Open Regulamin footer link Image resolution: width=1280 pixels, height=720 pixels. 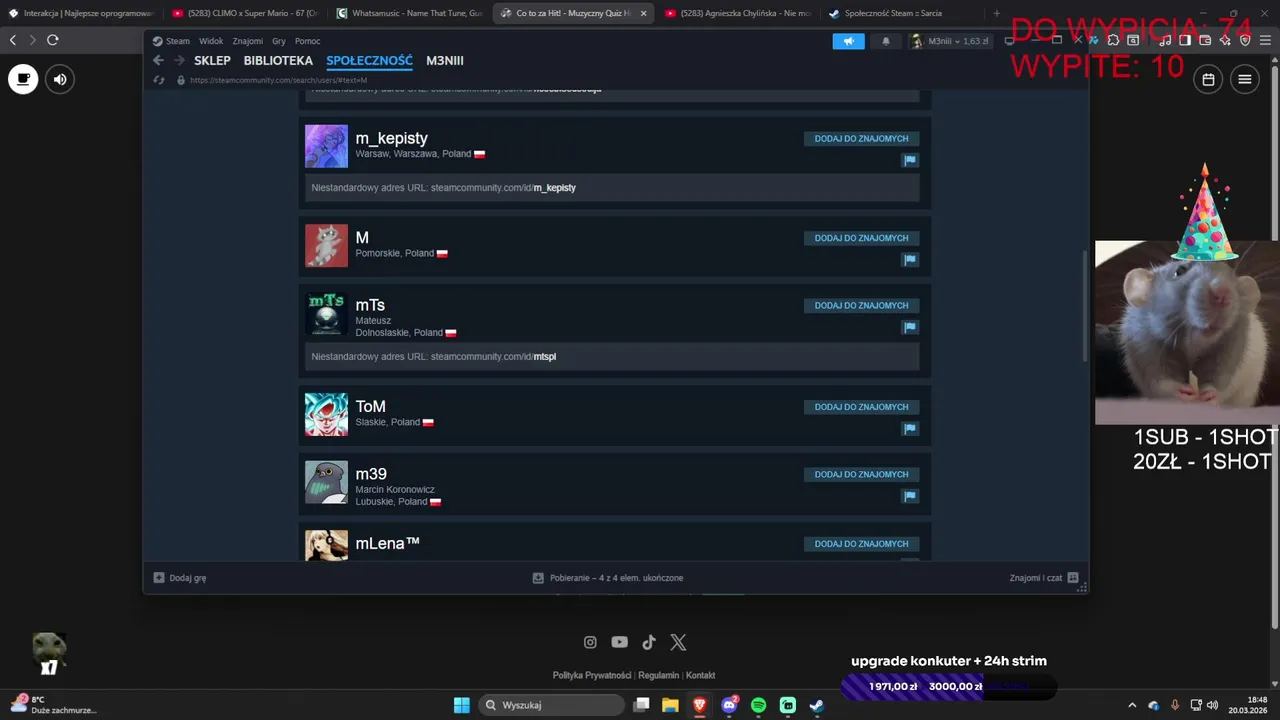(658, 675)
